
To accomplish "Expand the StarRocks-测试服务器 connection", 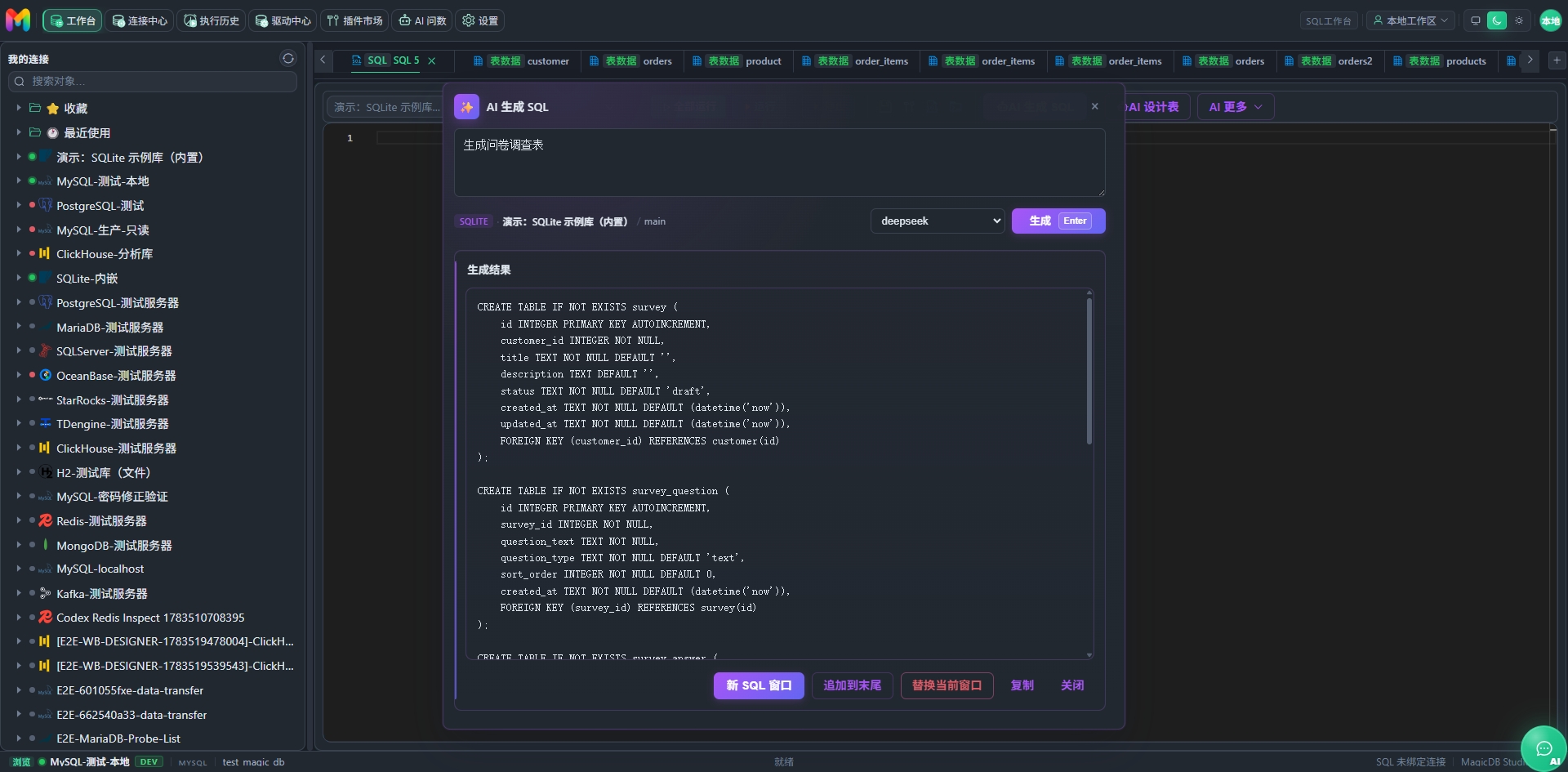I will click(x=19, y=399).
